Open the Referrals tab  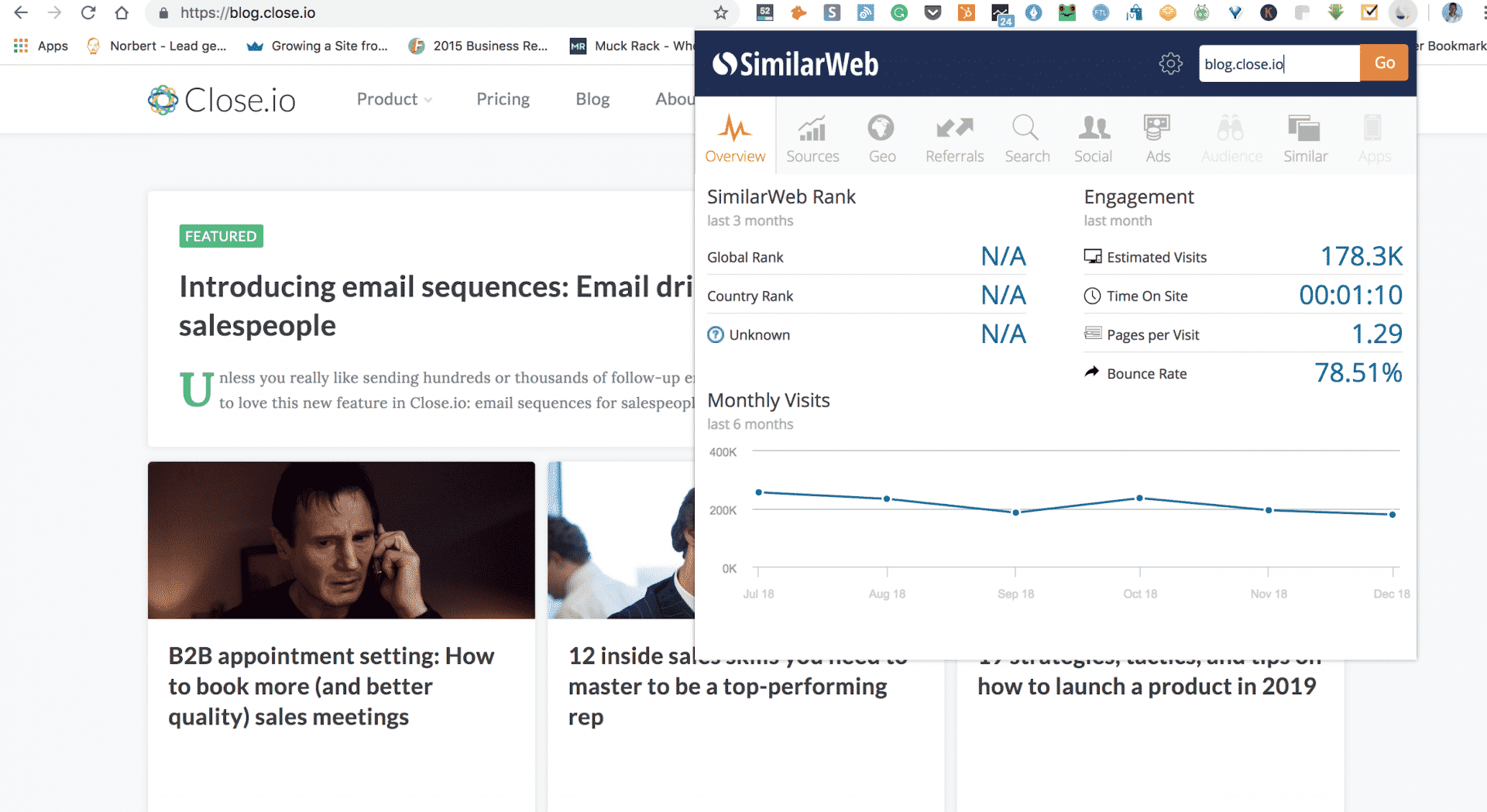click(954, 138)
